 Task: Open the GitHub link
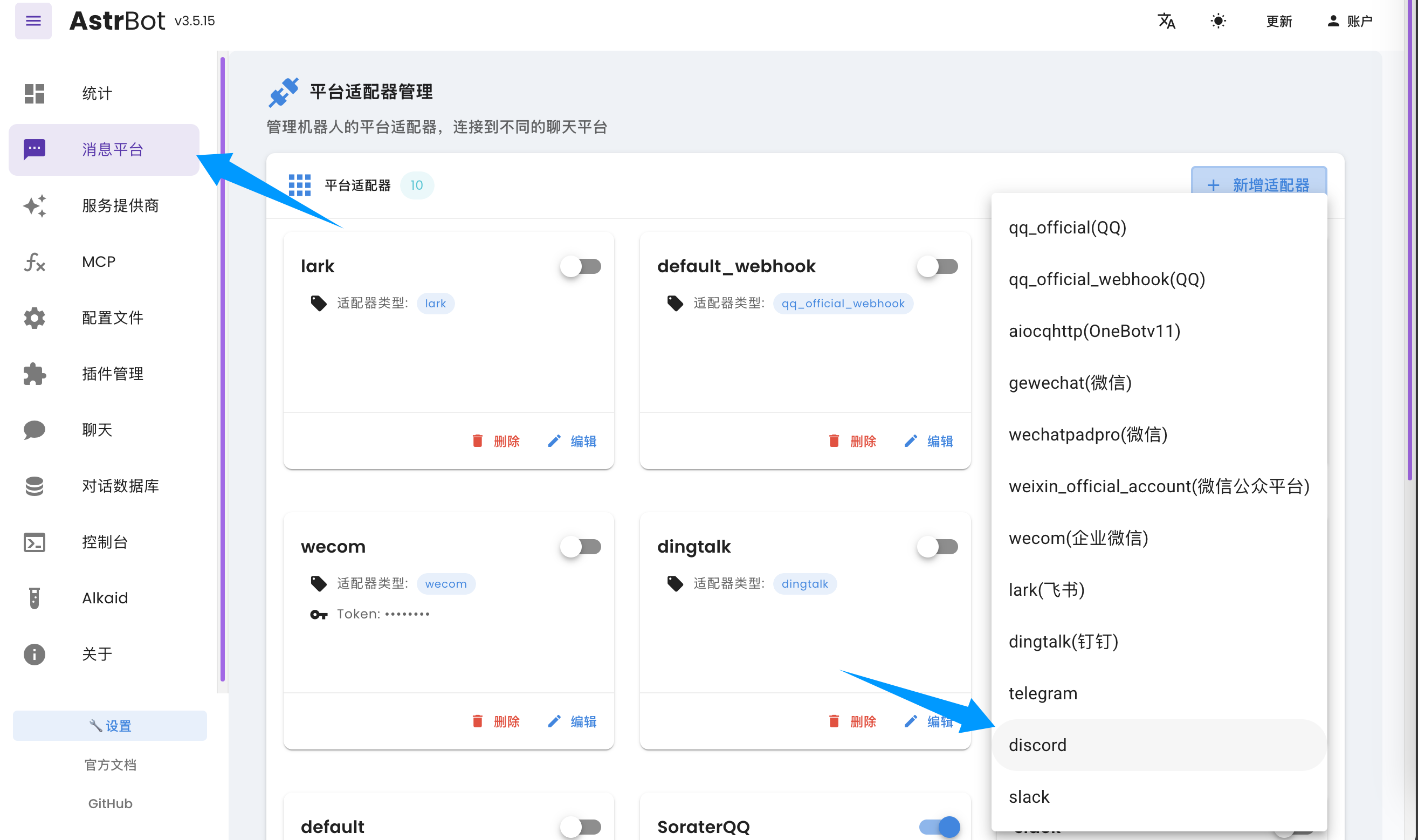point(110,803)
